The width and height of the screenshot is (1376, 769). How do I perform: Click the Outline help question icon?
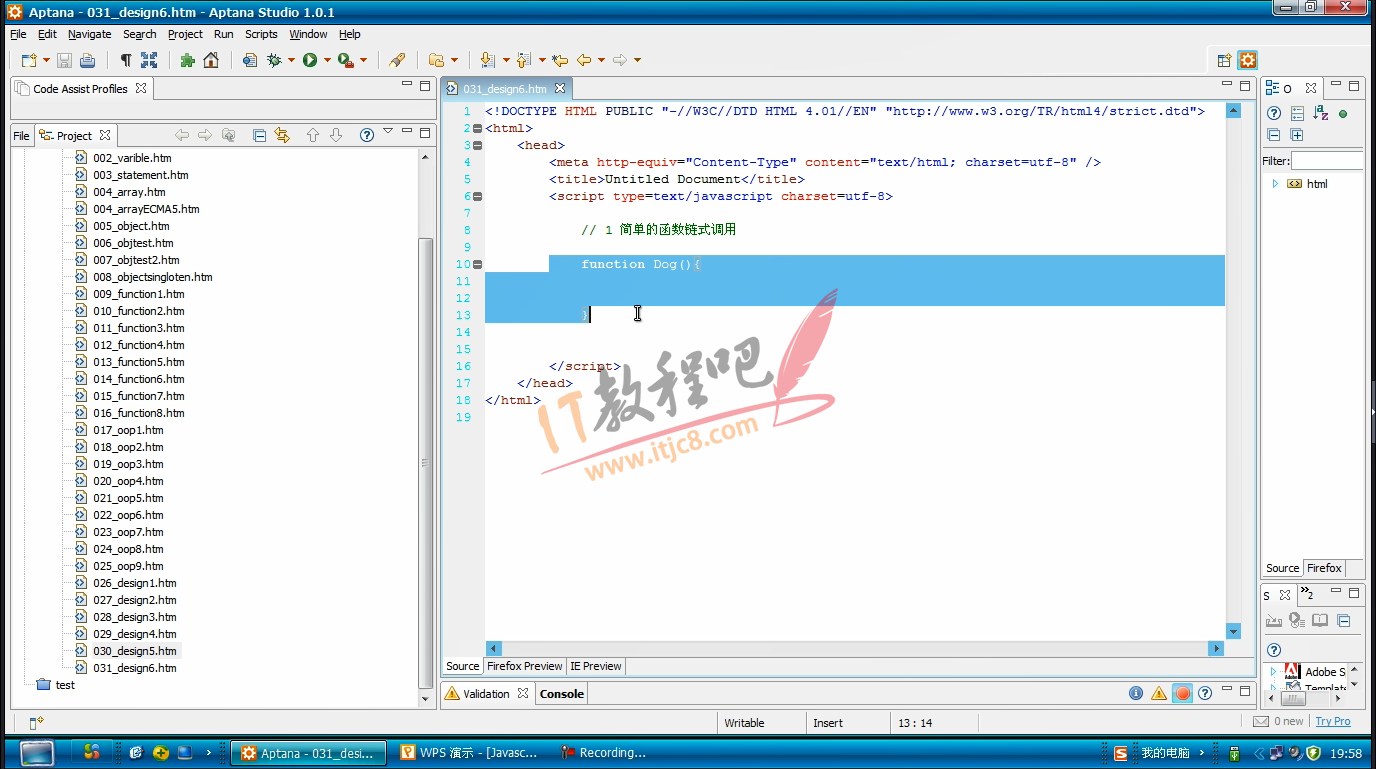[1274, 113]
